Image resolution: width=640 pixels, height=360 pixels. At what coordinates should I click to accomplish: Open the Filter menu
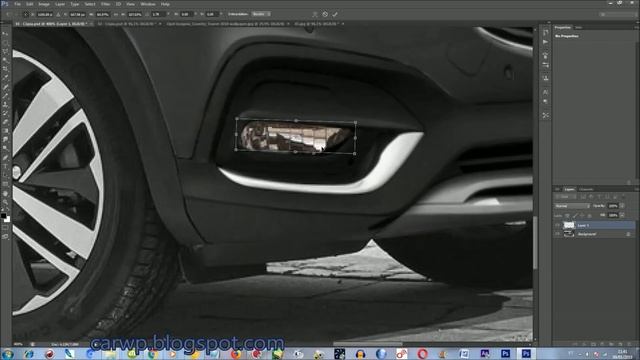click(105, 4)
